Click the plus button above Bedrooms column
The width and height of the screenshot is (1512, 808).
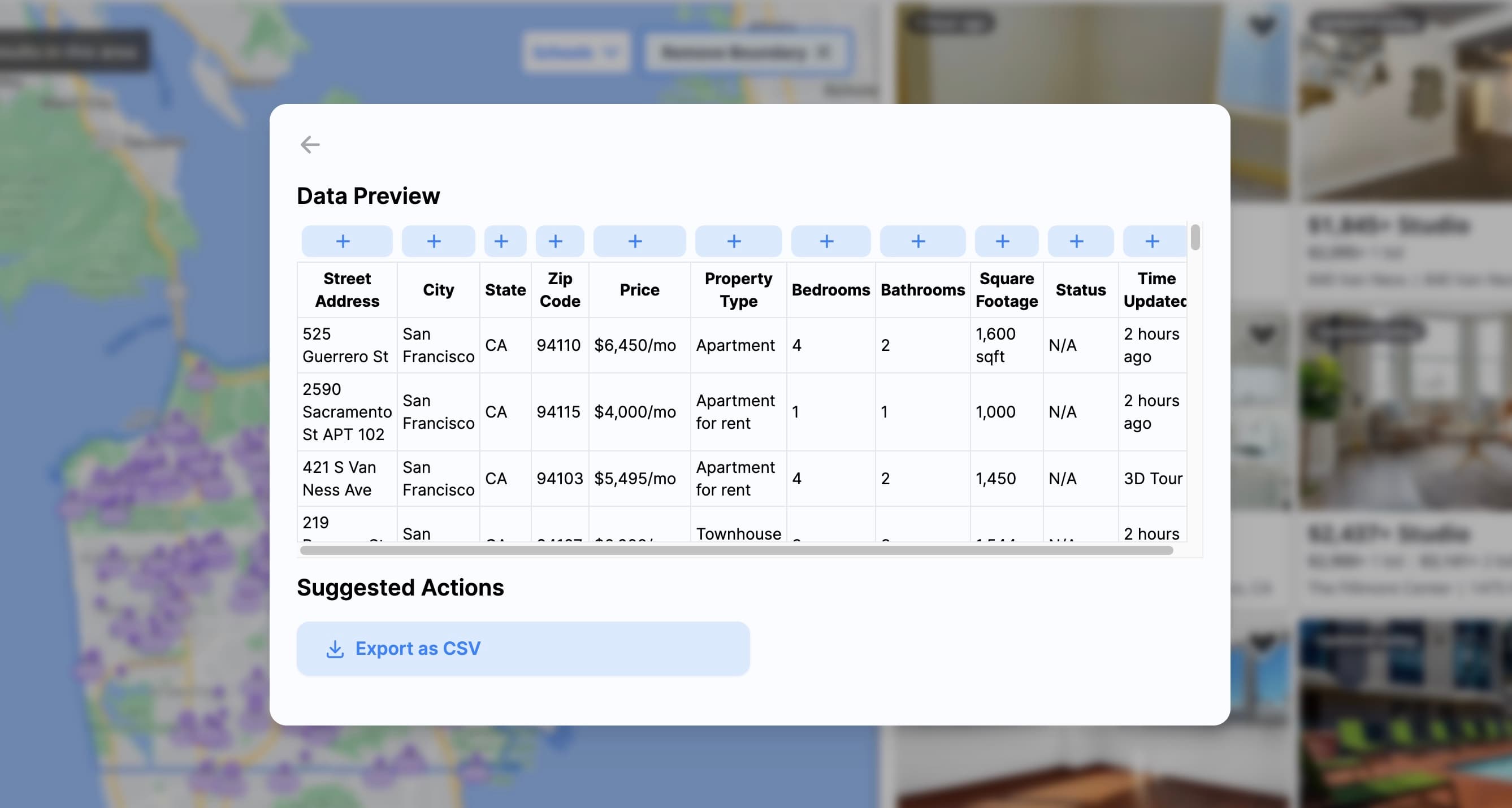830,241
